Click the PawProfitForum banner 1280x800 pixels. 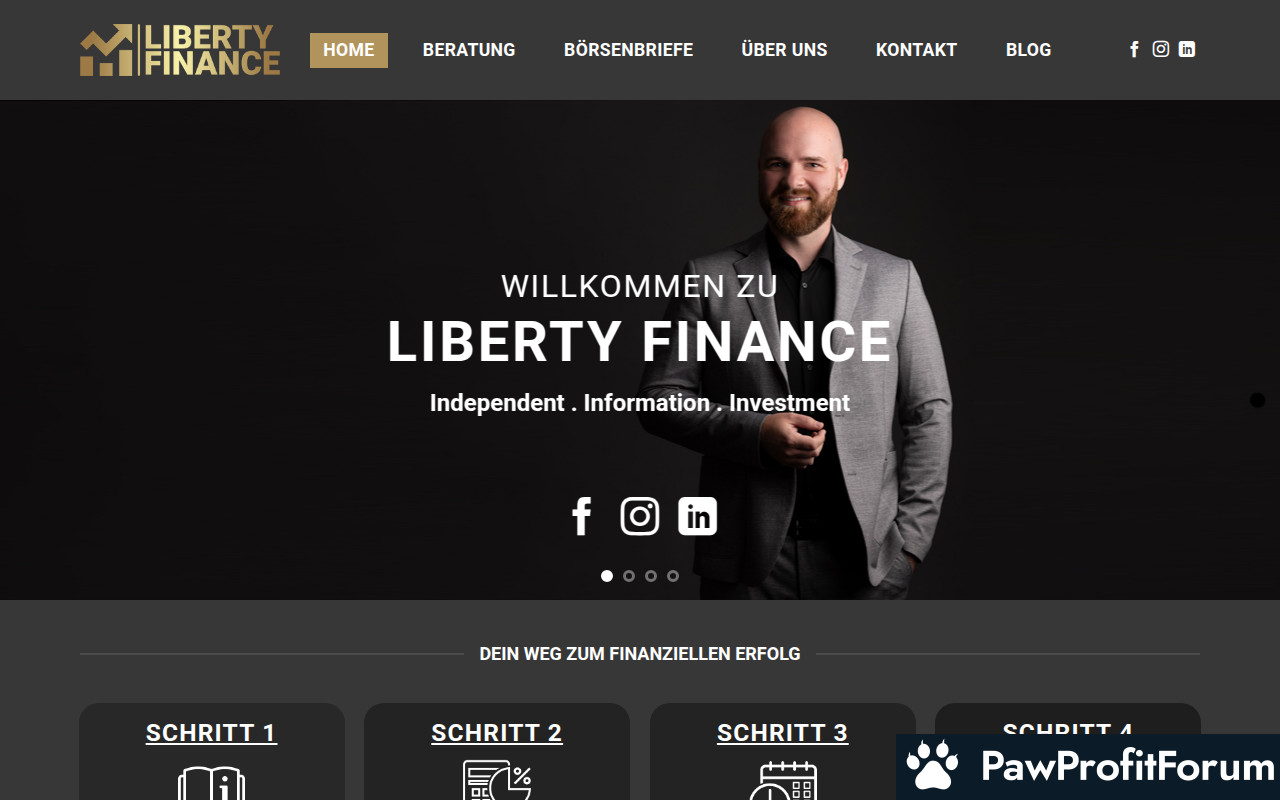(1088, 767)
